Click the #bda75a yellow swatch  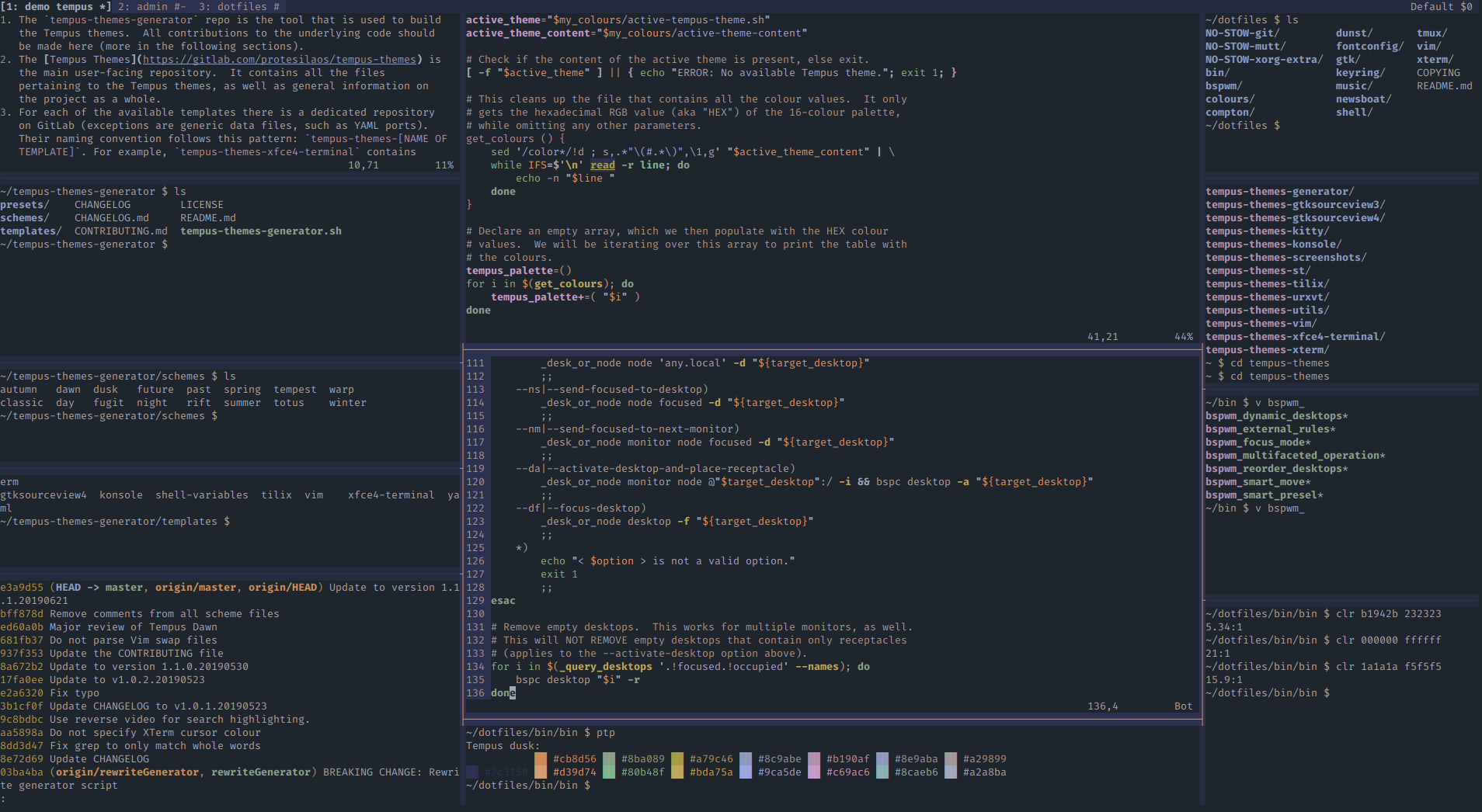(x=677, y=772)
